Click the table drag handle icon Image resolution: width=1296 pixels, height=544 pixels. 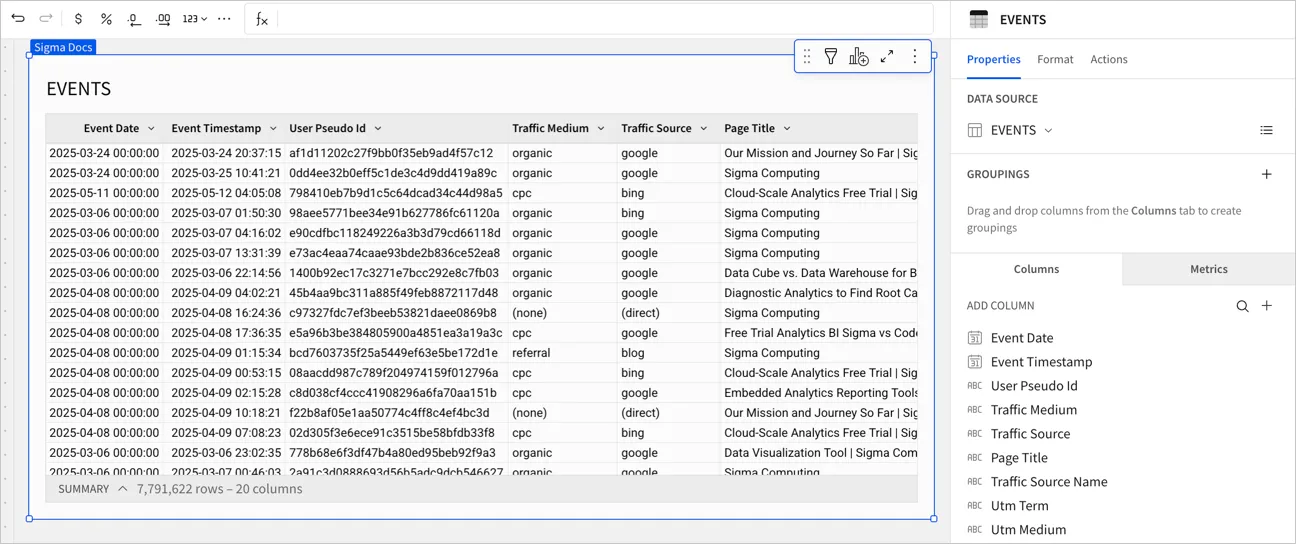[807, 57]
